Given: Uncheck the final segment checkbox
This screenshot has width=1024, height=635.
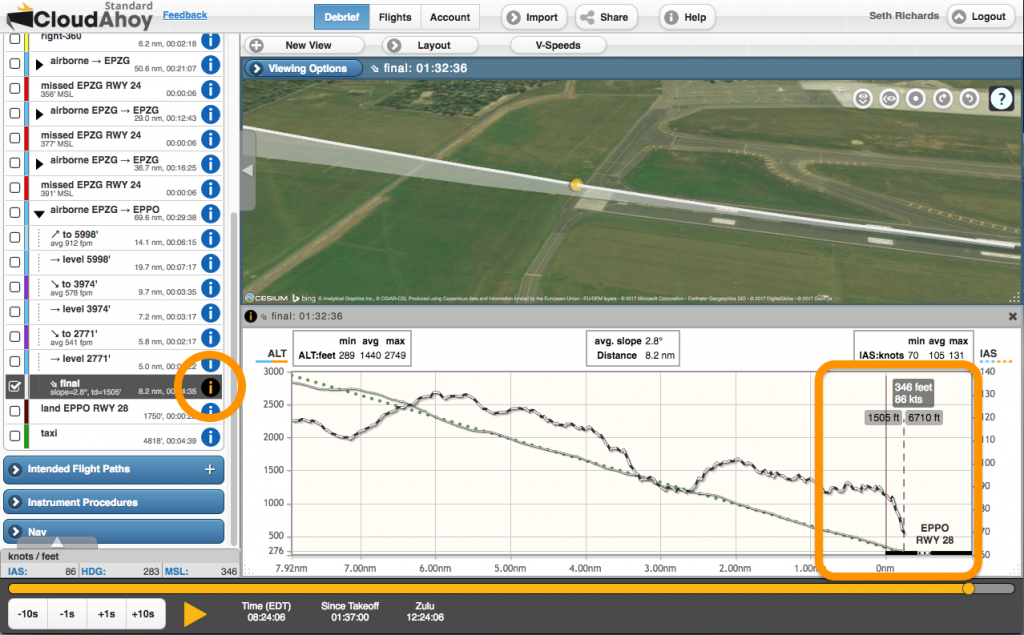Looking at the screenshot, I should pyautogui.click(x=14, y=388).
